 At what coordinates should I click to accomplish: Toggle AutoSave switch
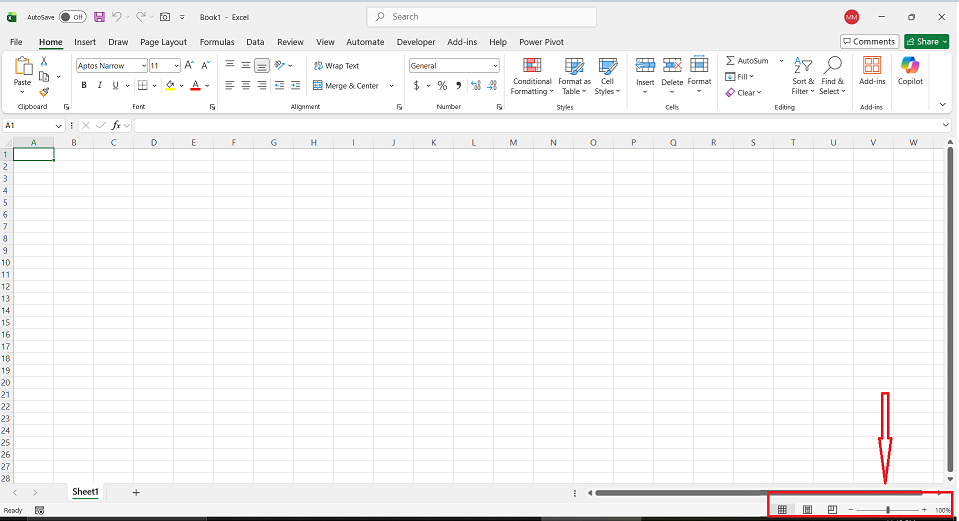click(73, 17)
